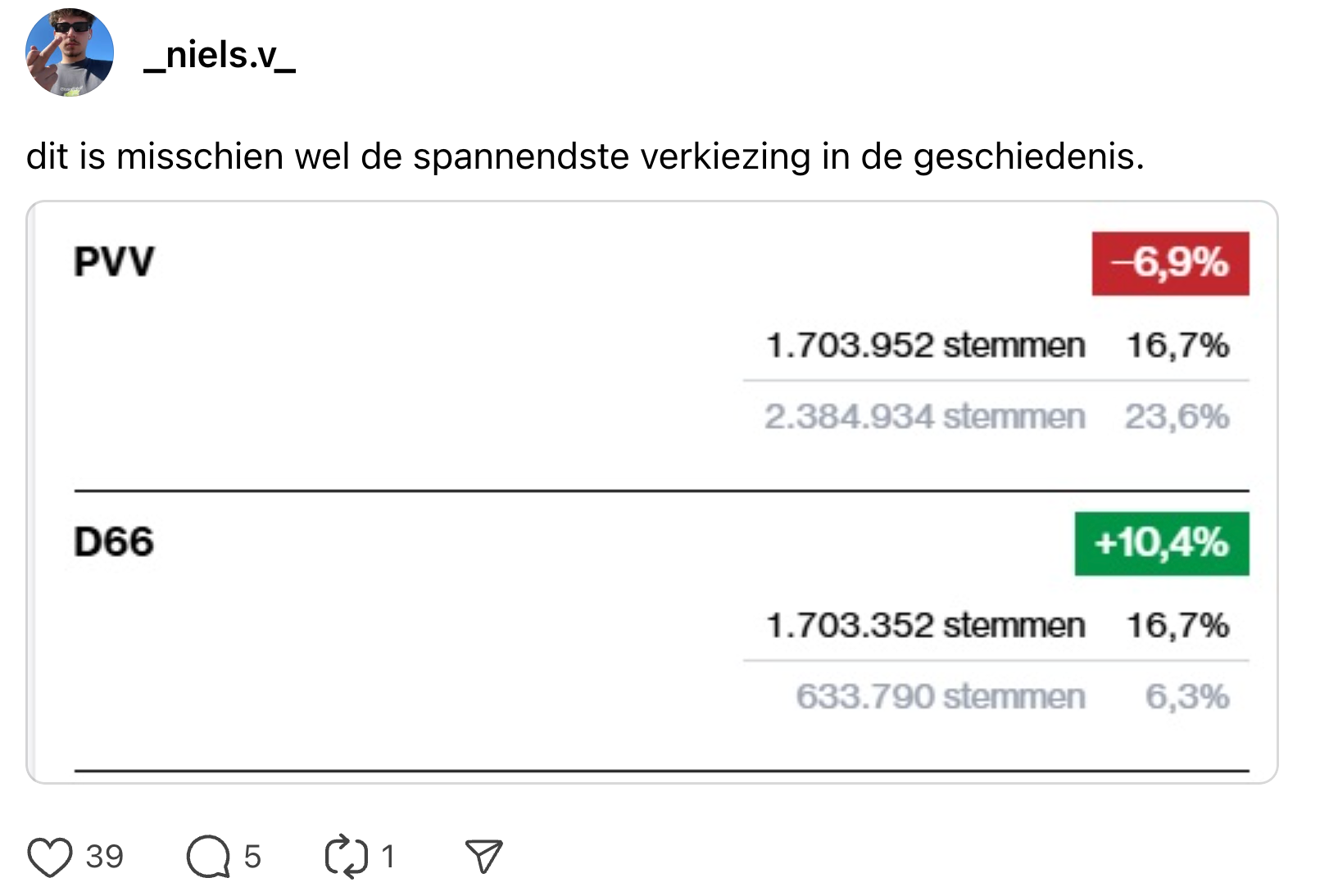Click the green +10,4% badge

click(x=1162, y=543)
